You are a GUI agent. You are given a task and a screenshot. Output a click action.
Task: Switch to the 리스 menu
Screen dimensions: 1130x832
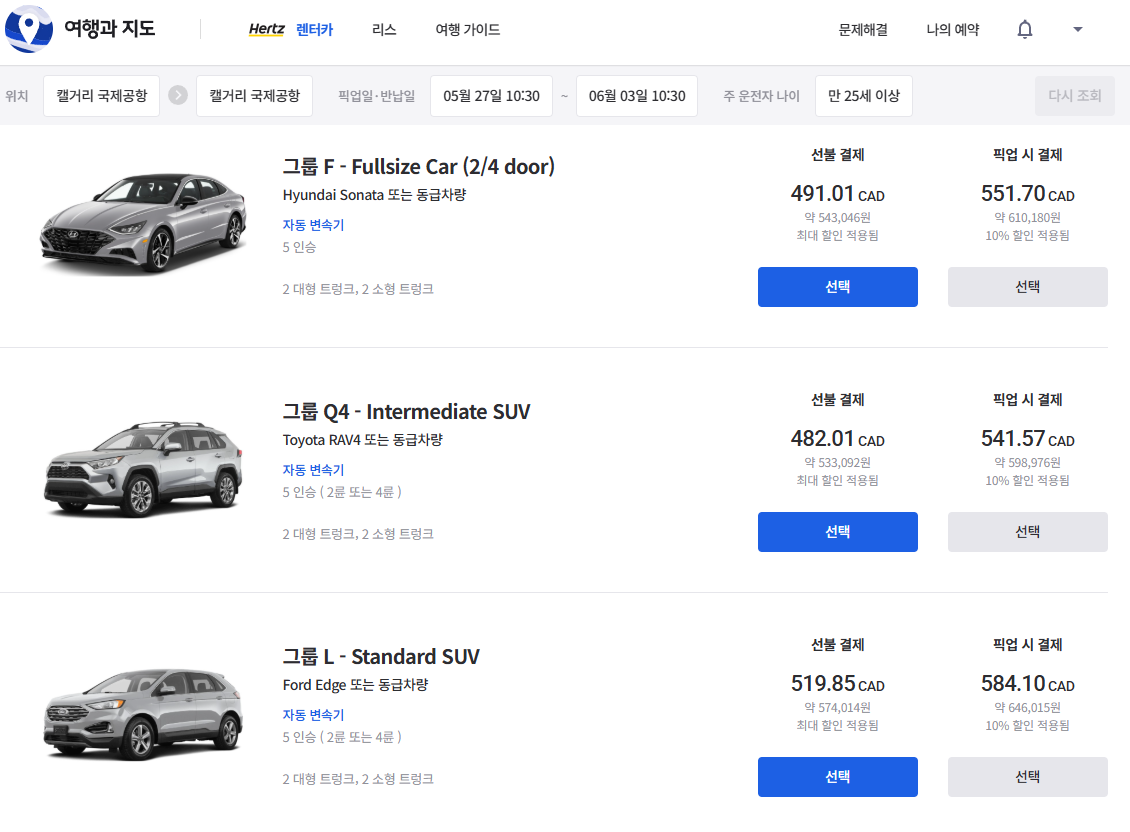coord(384,30)
